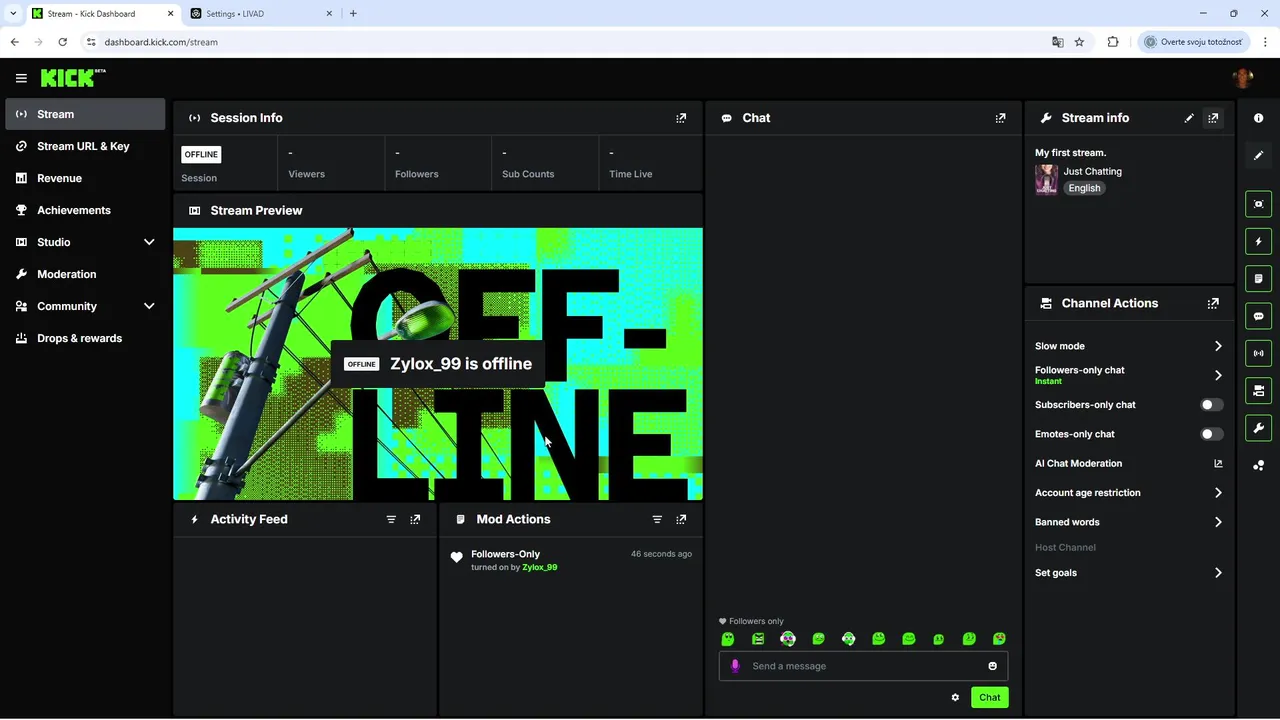Click the translate page icon in the address bar
The width and height of the screenshot is (1280, 720).
pyautogui.click(x=1057, y=42)
